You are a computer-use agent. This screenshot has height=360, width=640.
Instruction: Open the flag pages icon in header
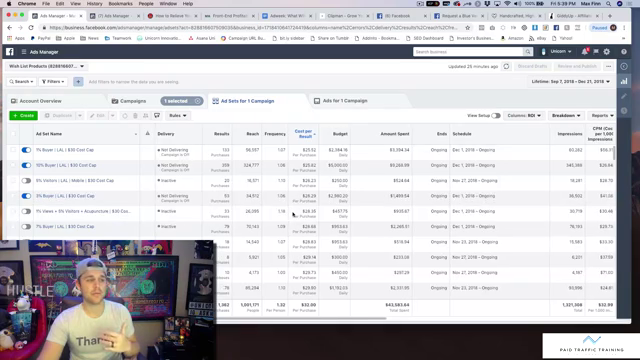point(596,52)
